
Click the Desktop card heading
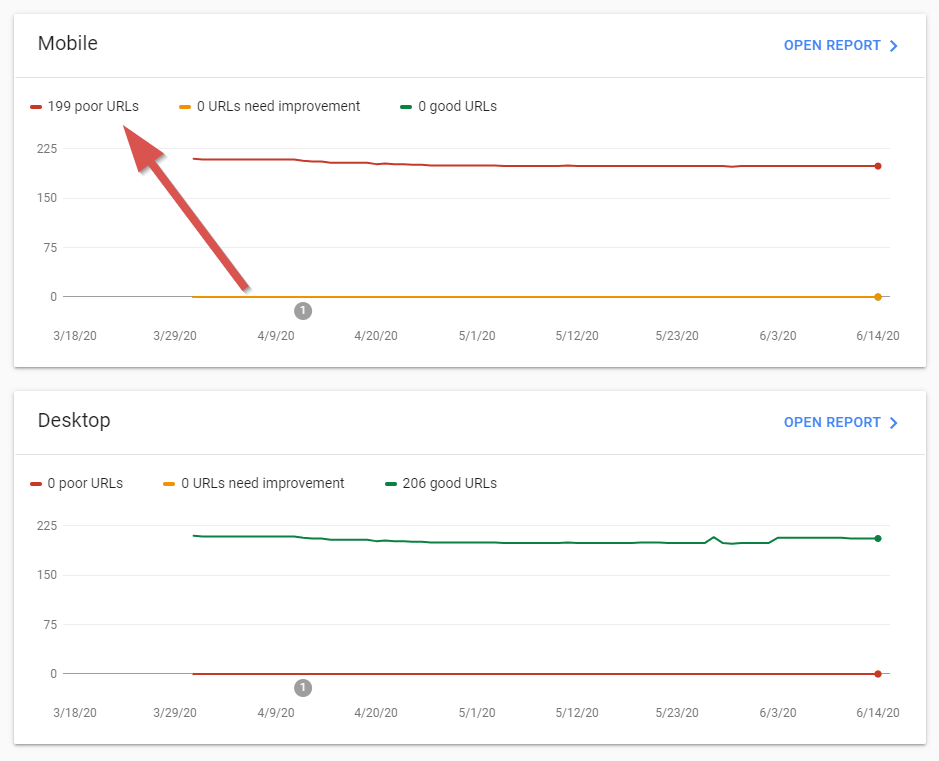(74, 420)
